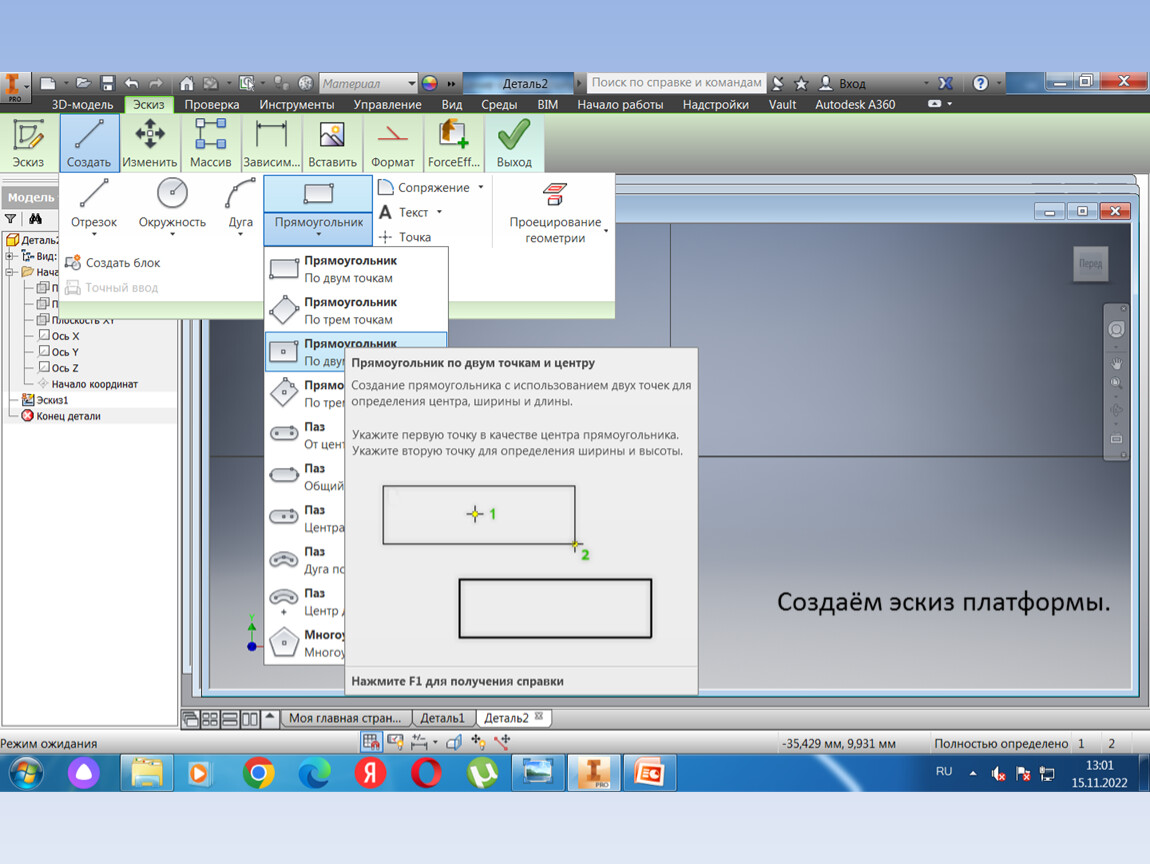This screenshot has width=1150, height=864.
Task: Toggle snap to grid in status bar
Action: (371, 742)
